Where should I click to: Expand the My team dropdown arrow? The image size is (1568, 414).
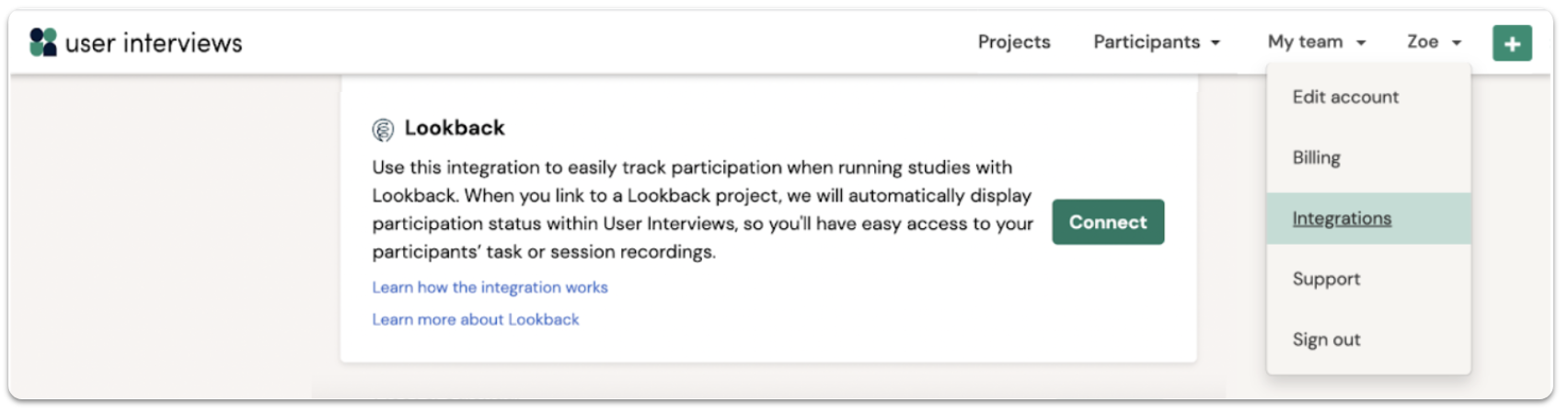(x=1361, y=43)
